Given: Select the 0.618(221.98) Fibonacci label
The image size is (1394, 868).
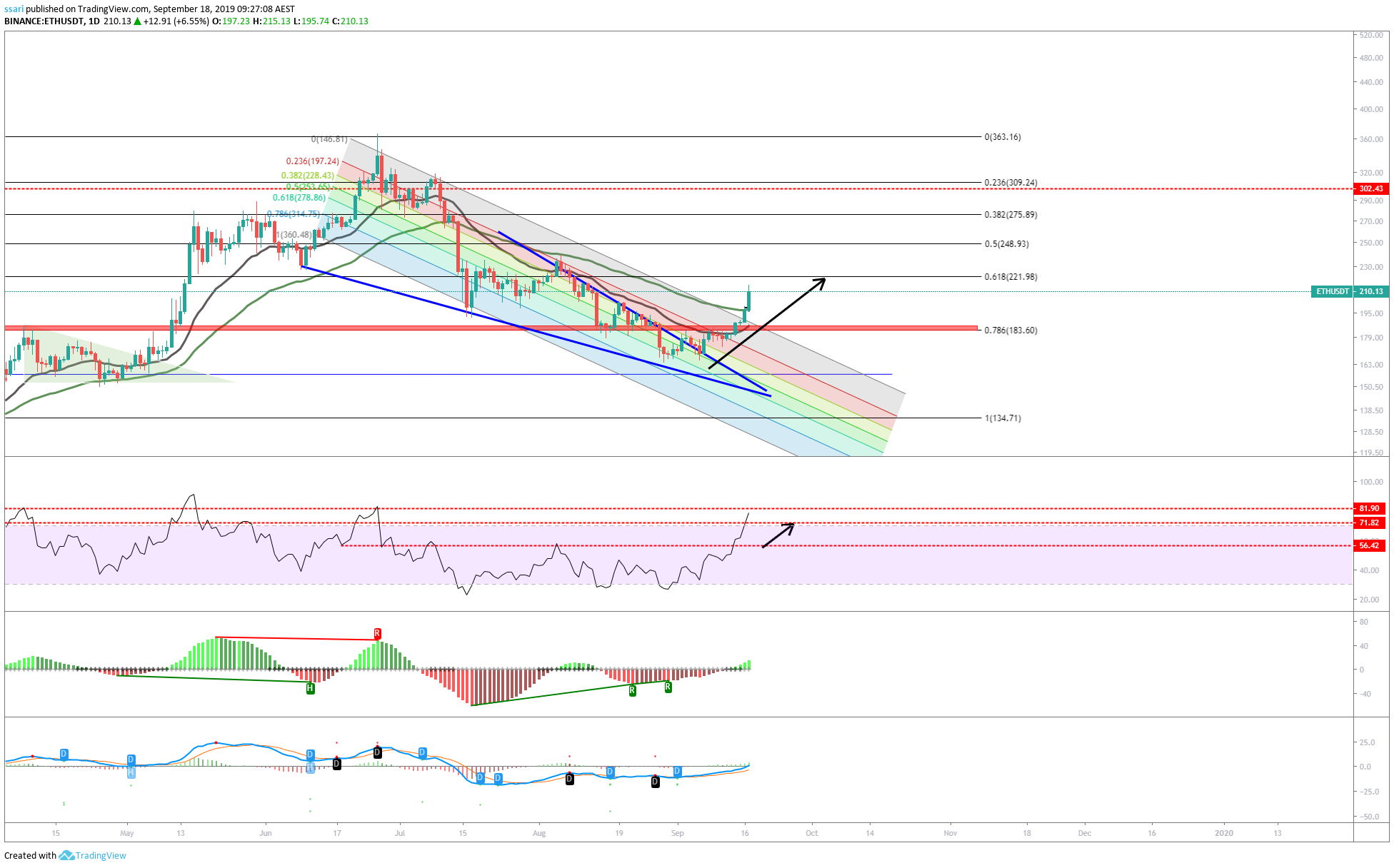Looking at the screenshot, I should (x=1011, y=277).
